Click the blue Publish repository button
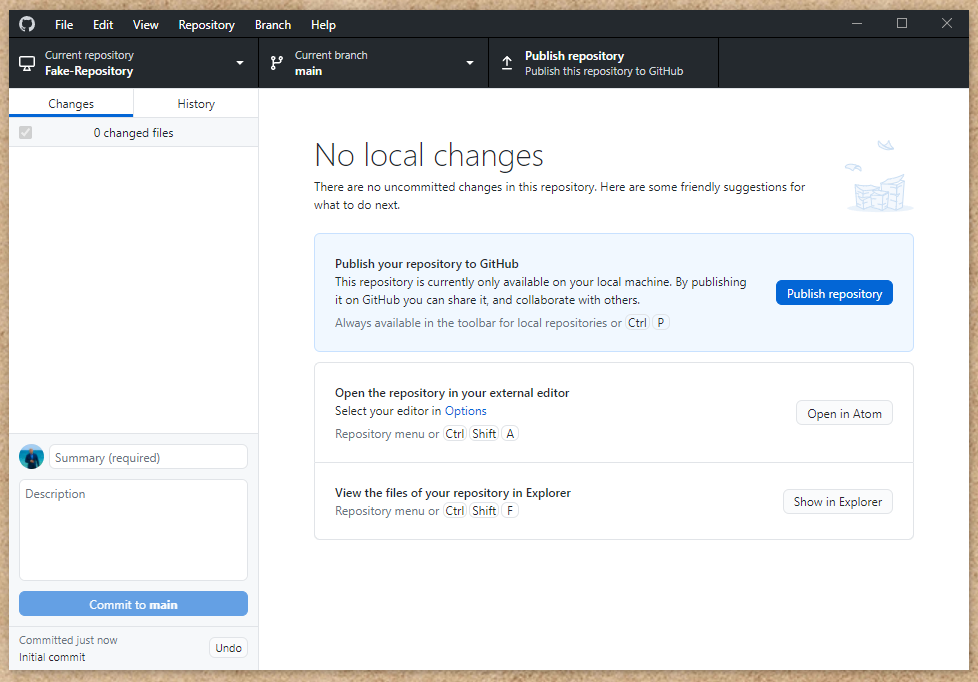 (x=834, y=293)
